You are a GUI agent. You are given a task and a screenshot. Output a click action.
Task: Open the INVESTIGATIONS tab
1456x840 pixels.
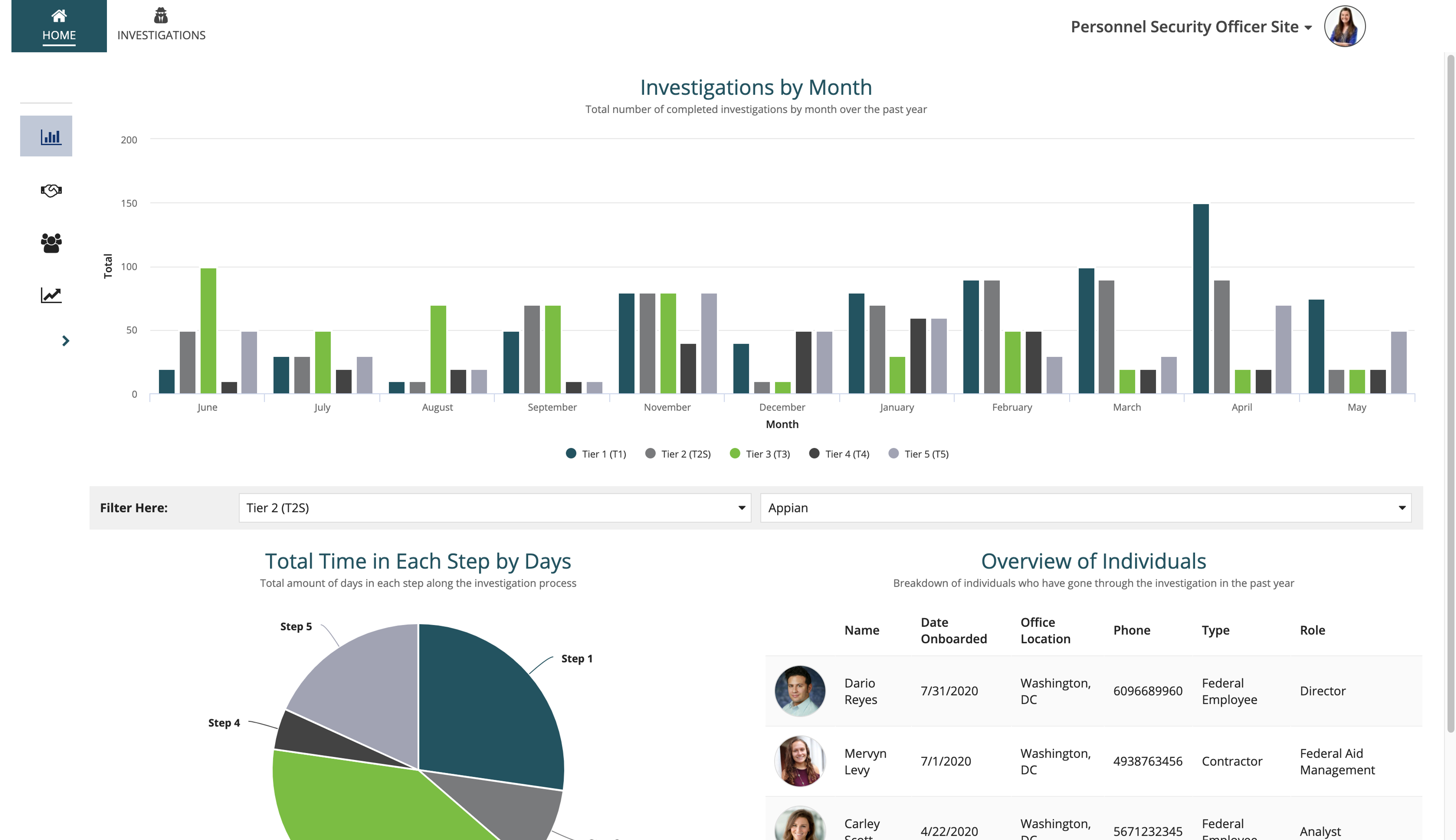(161, 26)
